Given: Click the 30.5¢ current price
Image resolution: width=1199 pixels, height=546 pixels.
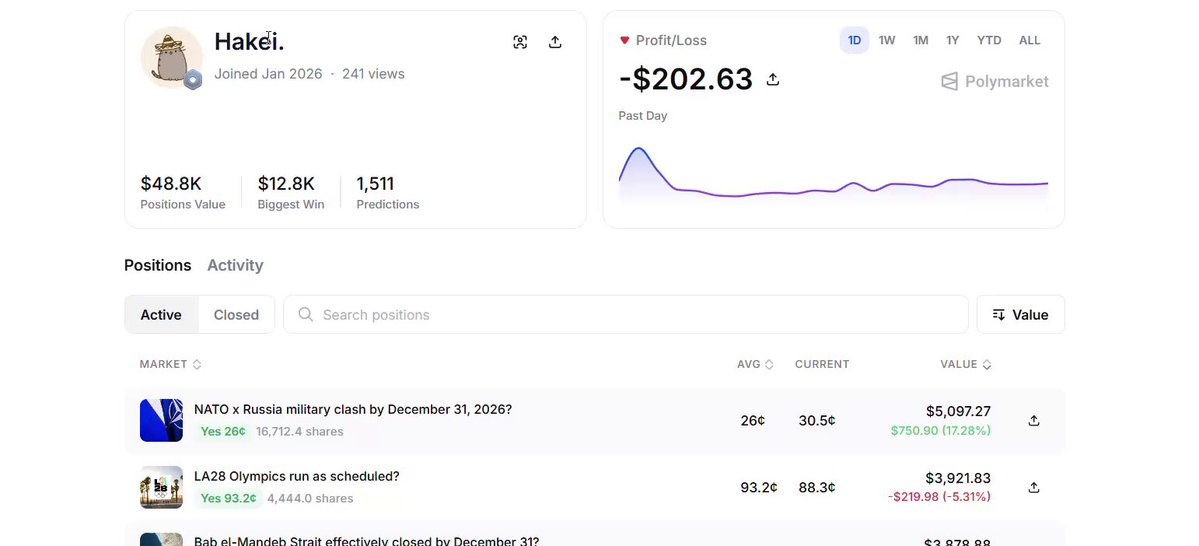Looking at the screenshot, I should (x=817, y=421).
